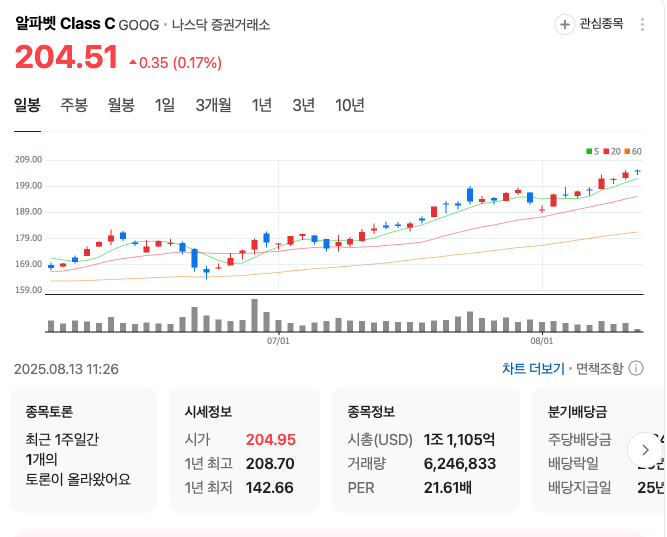Click the green 5-day moving average legend
This screenshot has width=667, height=537.
point(593,151)
